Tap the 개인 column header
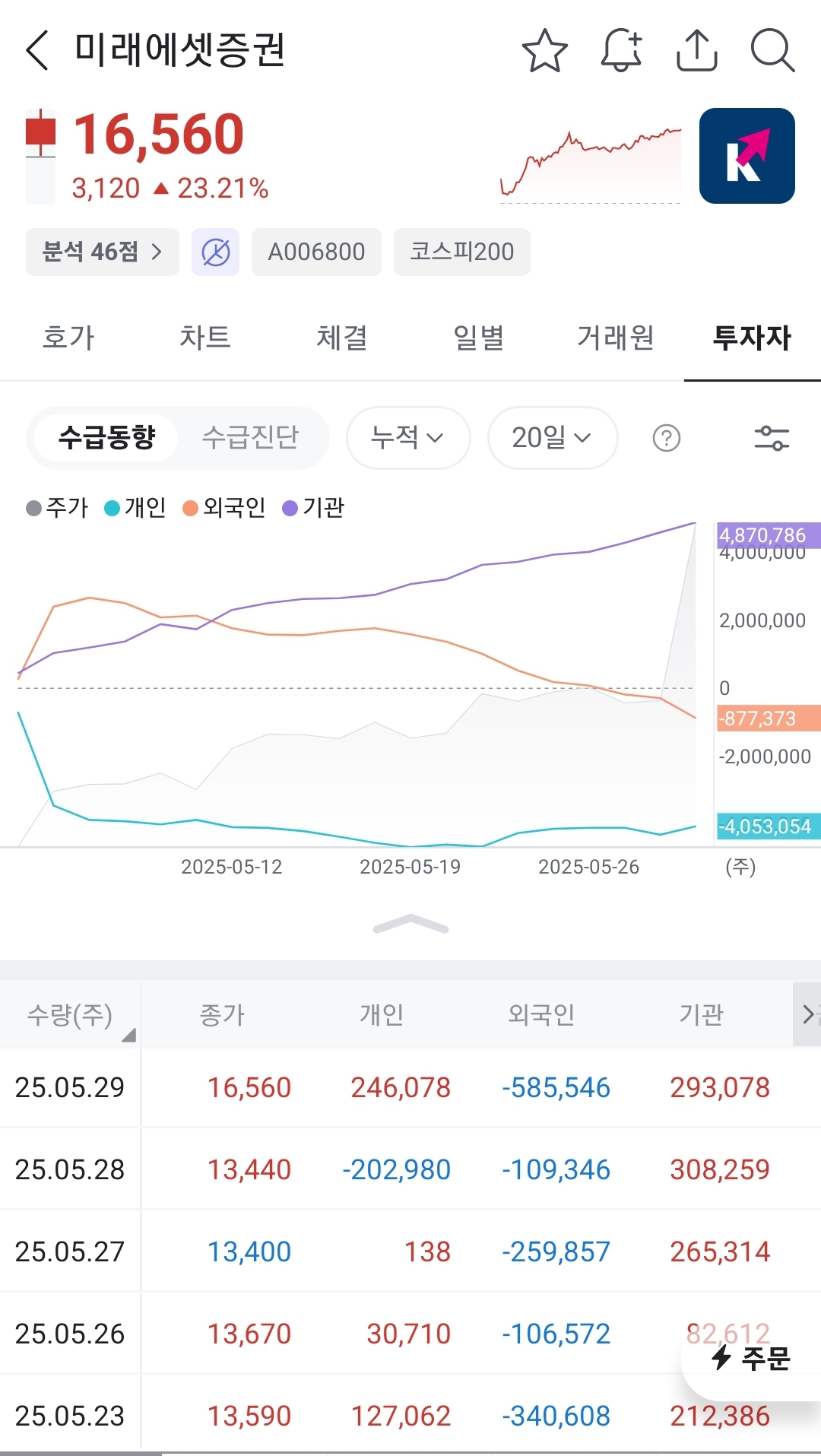This screenshot has width=821, height=1456. pos(382,1015)
